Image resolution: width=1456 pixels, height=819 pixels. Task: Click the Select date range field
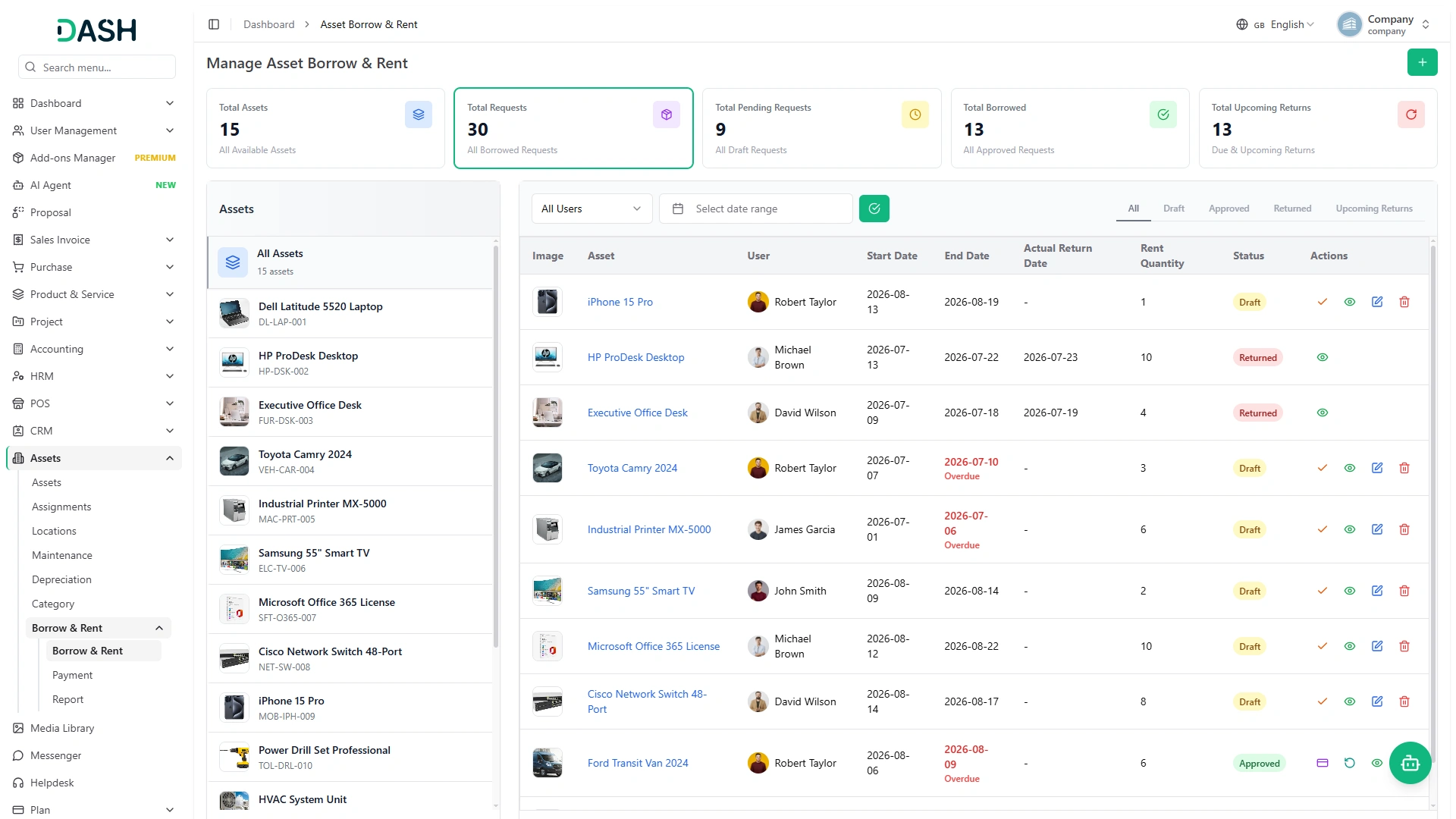pos(755,209)
